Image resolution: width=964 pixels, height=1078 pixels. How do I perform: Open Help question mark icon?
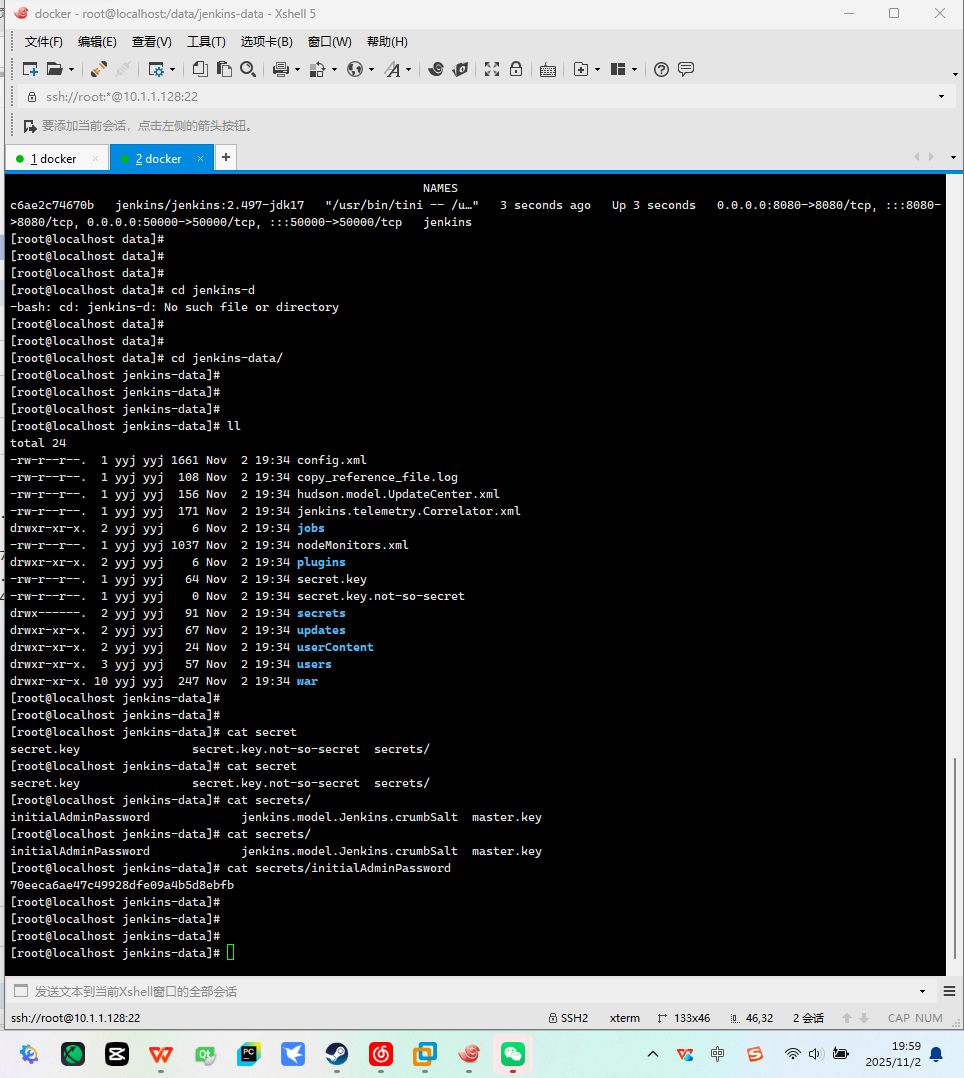point(661,69)
